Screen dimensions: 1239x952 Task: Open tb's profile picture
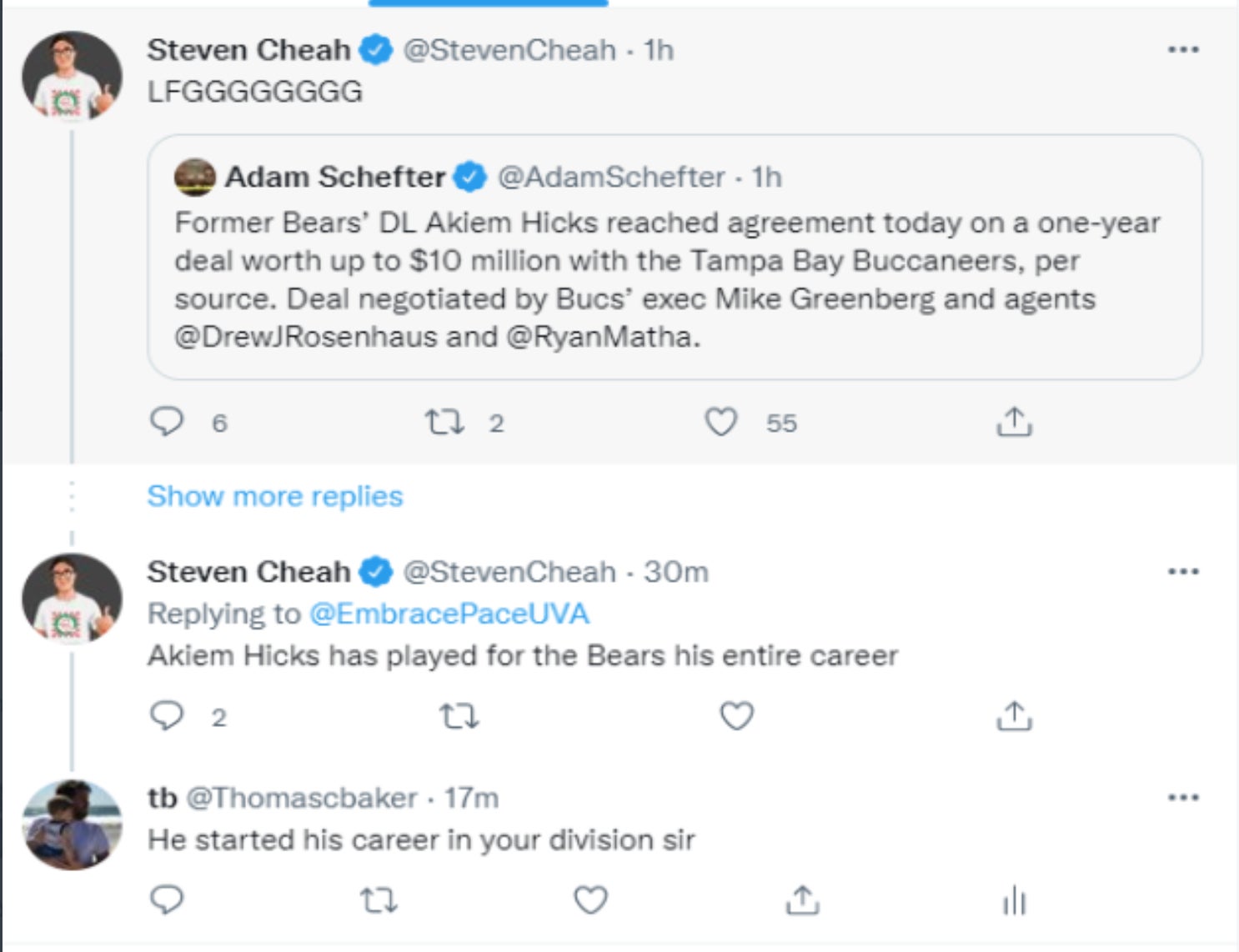(x=72, y=824)
